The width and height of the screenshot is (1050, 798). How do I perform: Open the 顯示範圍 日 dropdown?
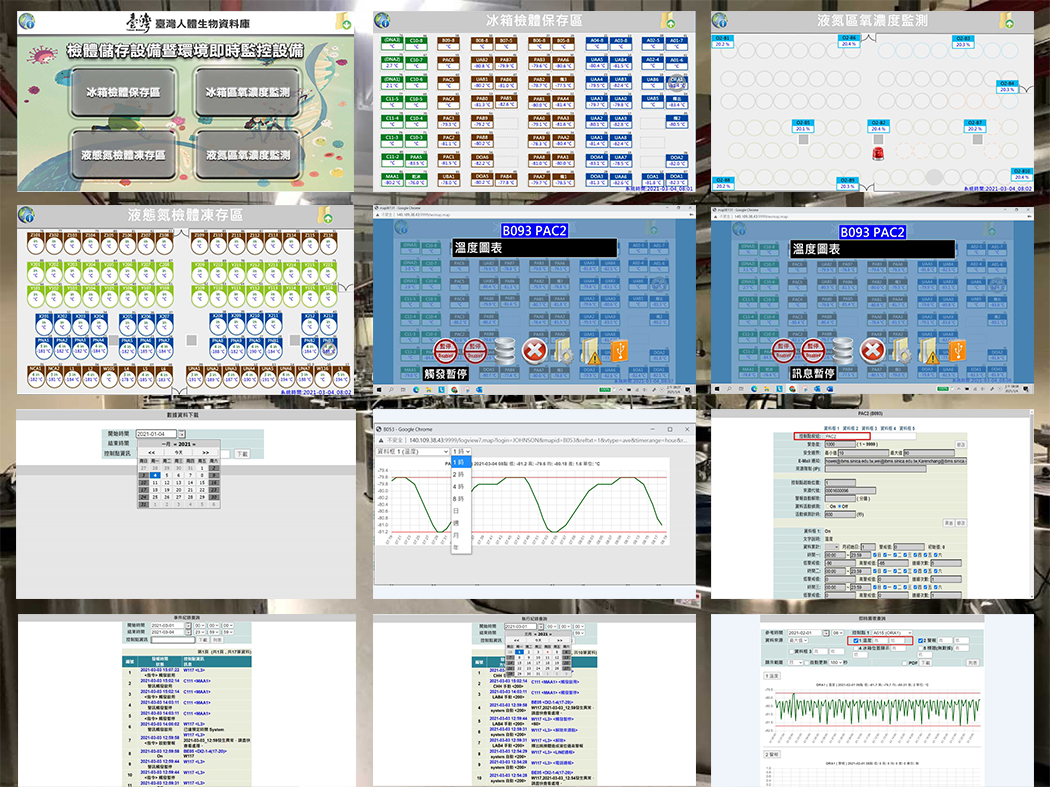pyautogui.click(x=795, y=662)
